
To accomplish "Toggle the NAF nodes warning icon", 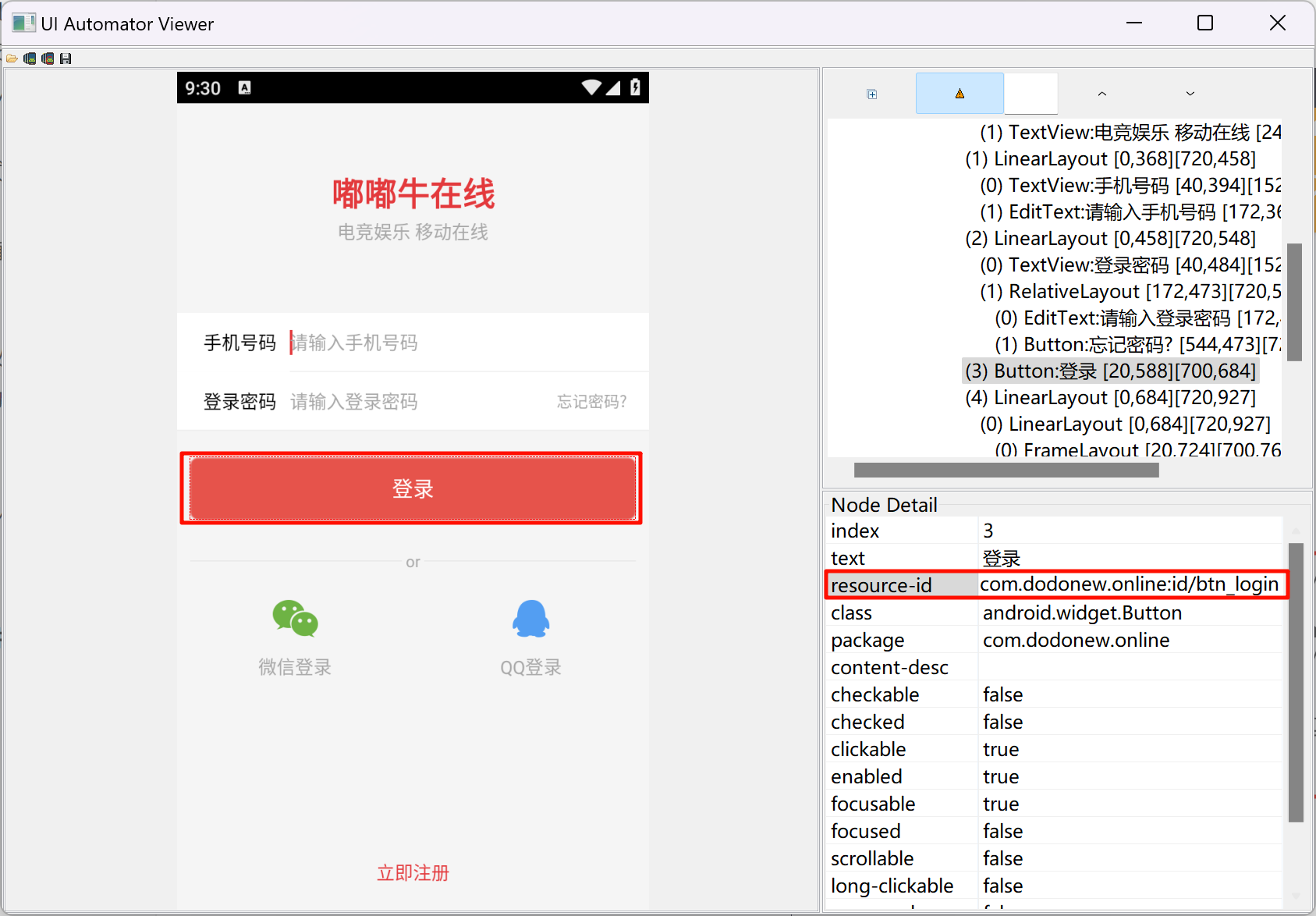I will pos(960,94).
